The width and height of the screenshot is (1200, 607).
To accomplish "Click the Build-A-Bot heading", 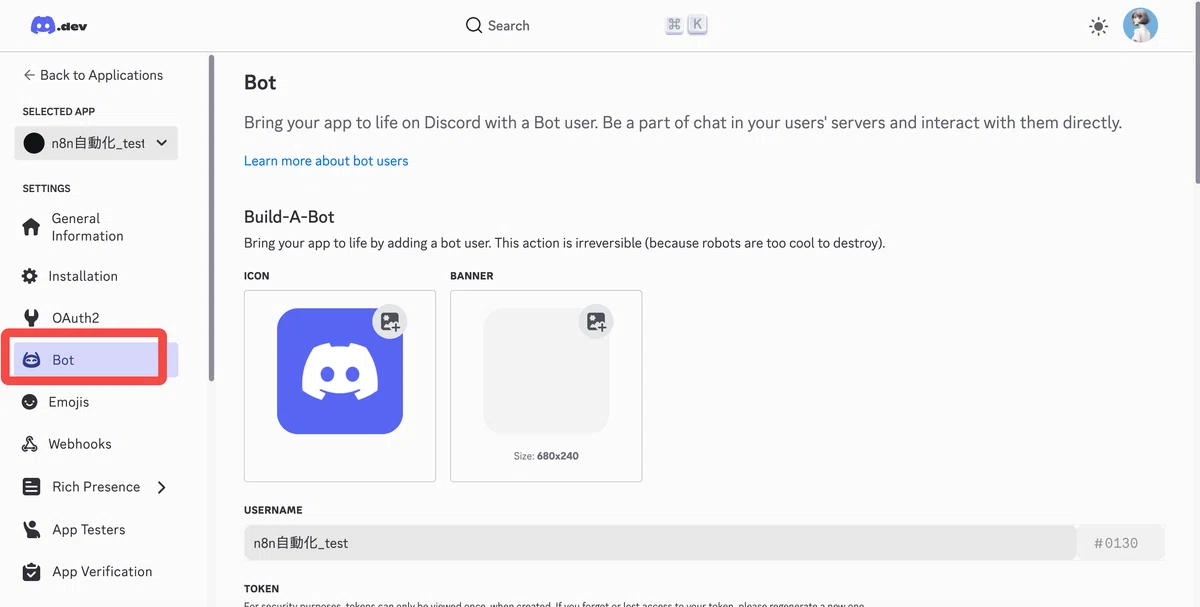I will (x=289, y=217).
